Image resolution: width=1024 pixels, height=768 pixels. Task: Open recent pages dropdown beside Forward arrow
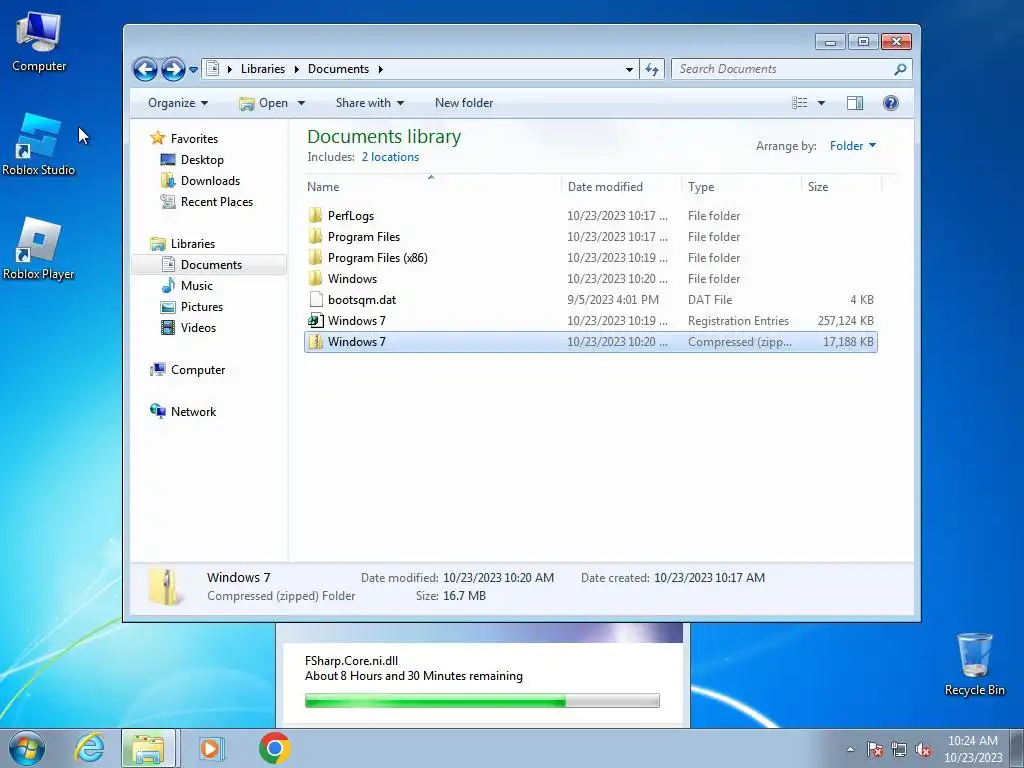point(193,70)
